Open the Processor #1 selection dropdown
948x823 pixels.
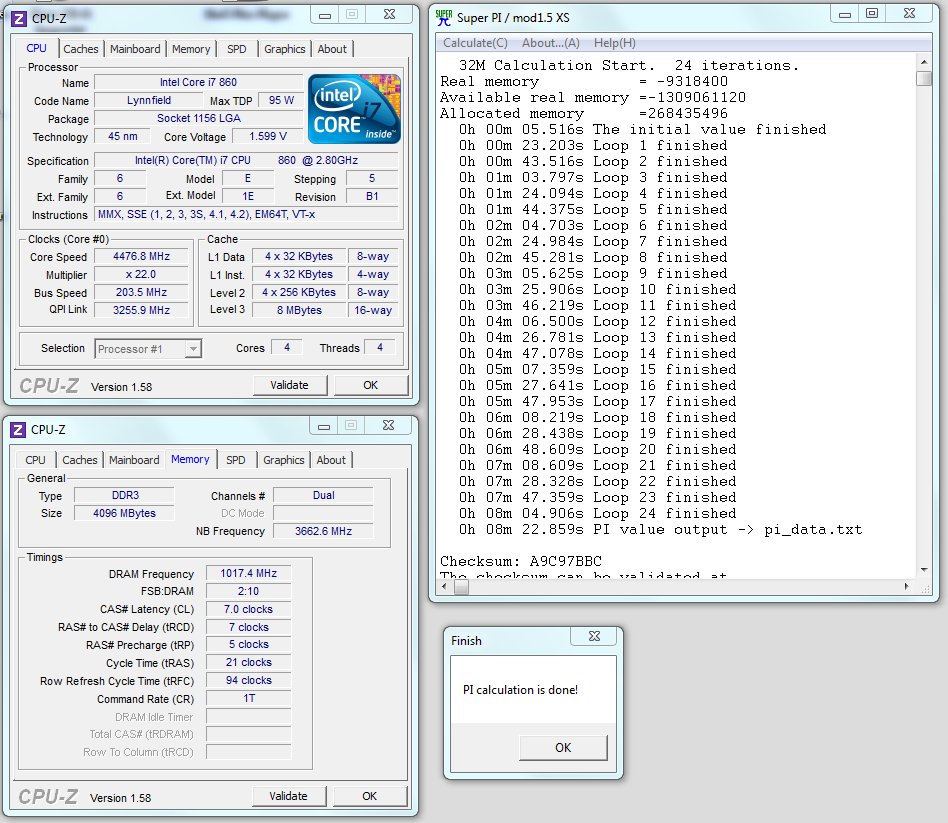tap(193, 349)
